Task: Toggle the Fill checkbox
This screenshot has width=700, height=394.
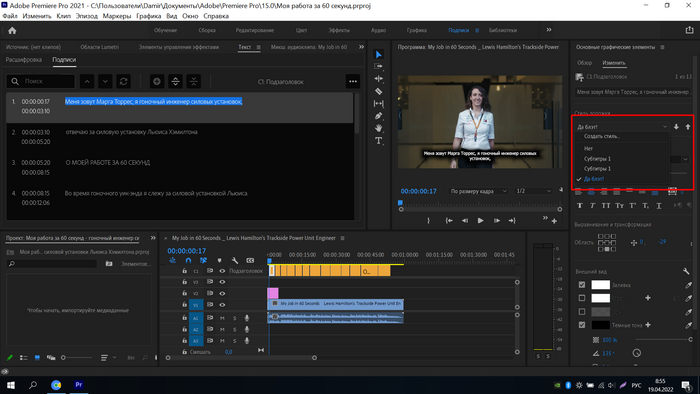Action: tap(582, 285)
